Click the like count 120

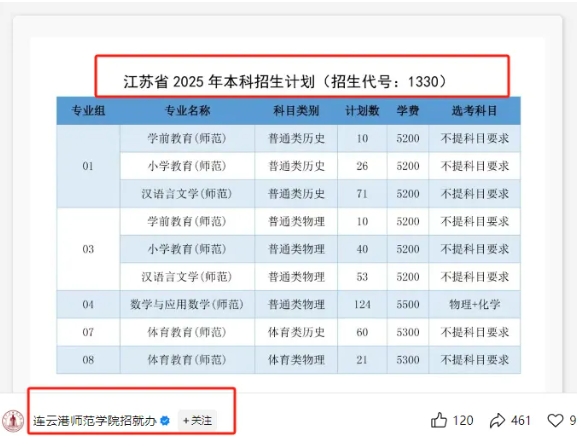(x=463, y=420)
